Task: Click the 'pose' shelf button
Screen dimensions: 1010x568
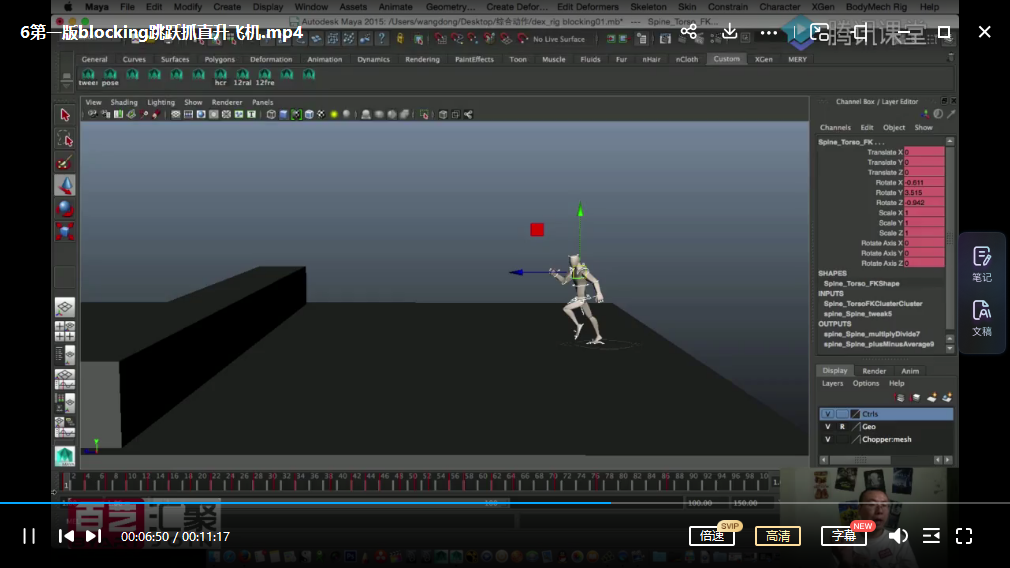Action: [110, 78]
